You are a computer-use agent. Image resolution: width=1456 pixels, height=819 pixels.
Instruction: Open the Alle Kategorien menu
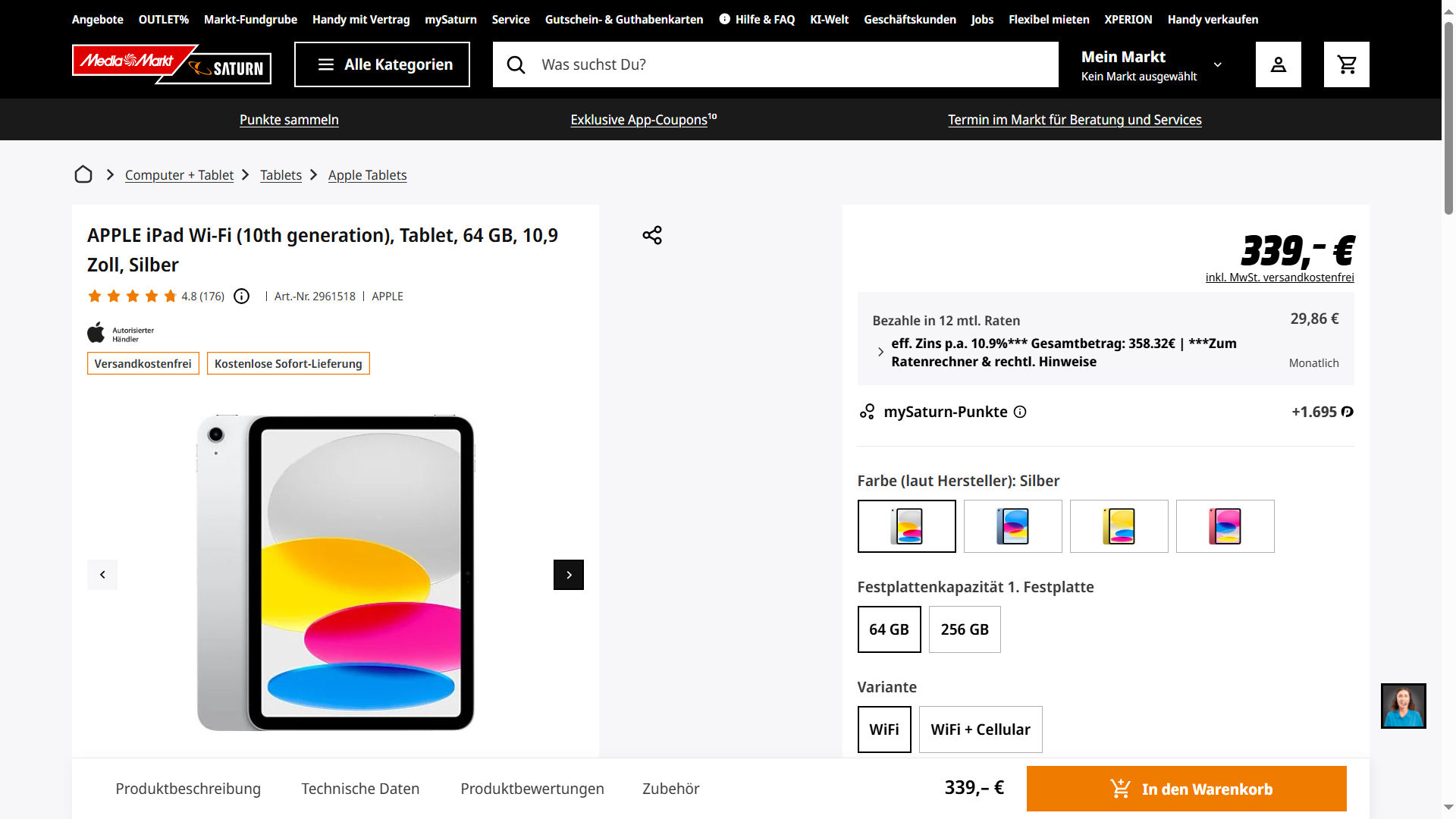pos(382,64)
